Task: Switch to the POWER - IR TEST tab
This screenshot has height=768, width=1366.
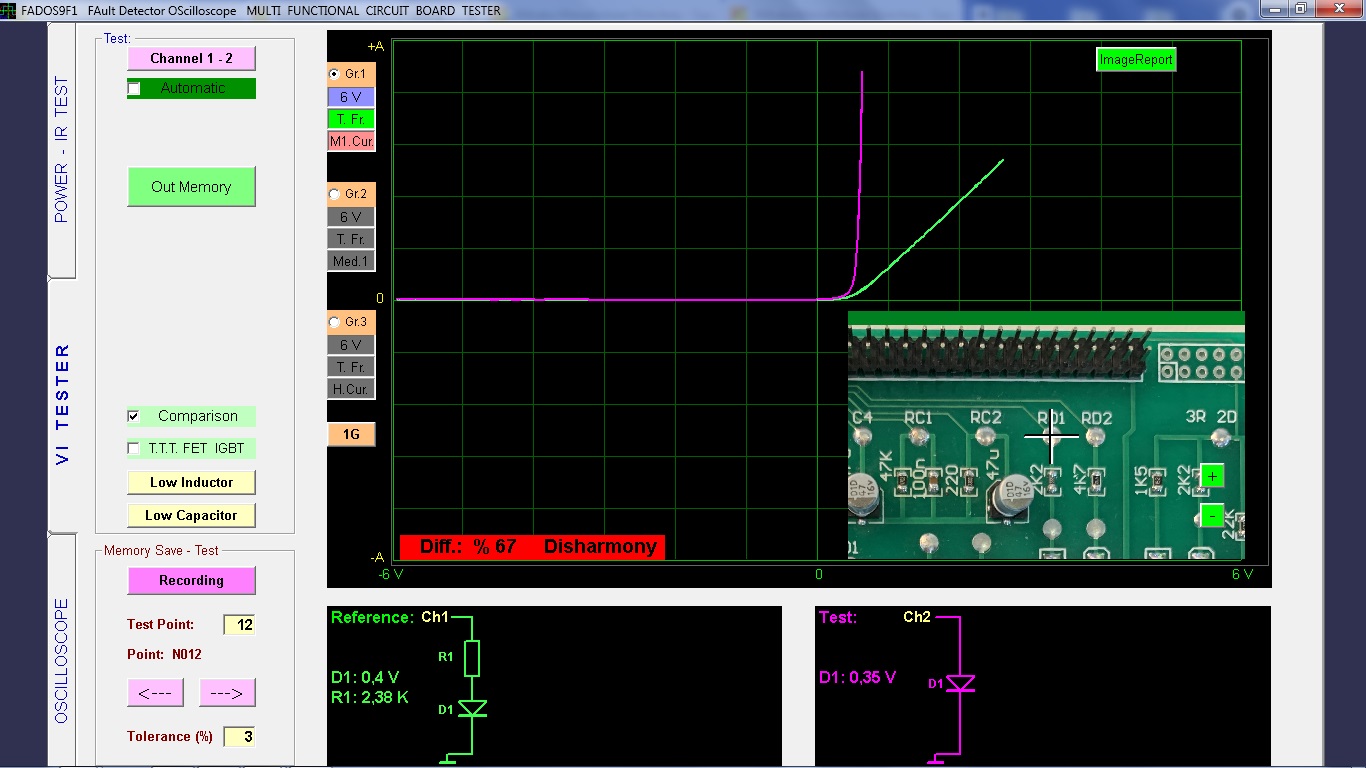Action: [x=62, y=150]
